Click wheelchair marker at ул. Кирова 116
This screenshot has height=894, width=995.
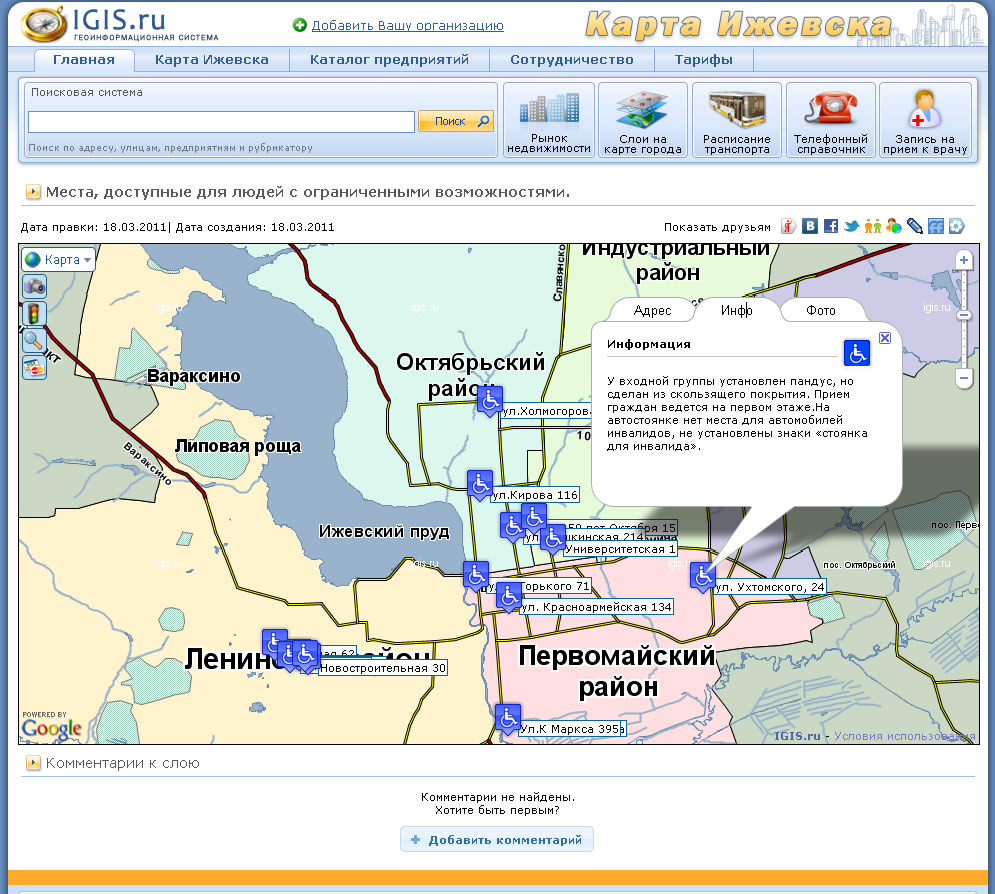[x=480, y=484]
